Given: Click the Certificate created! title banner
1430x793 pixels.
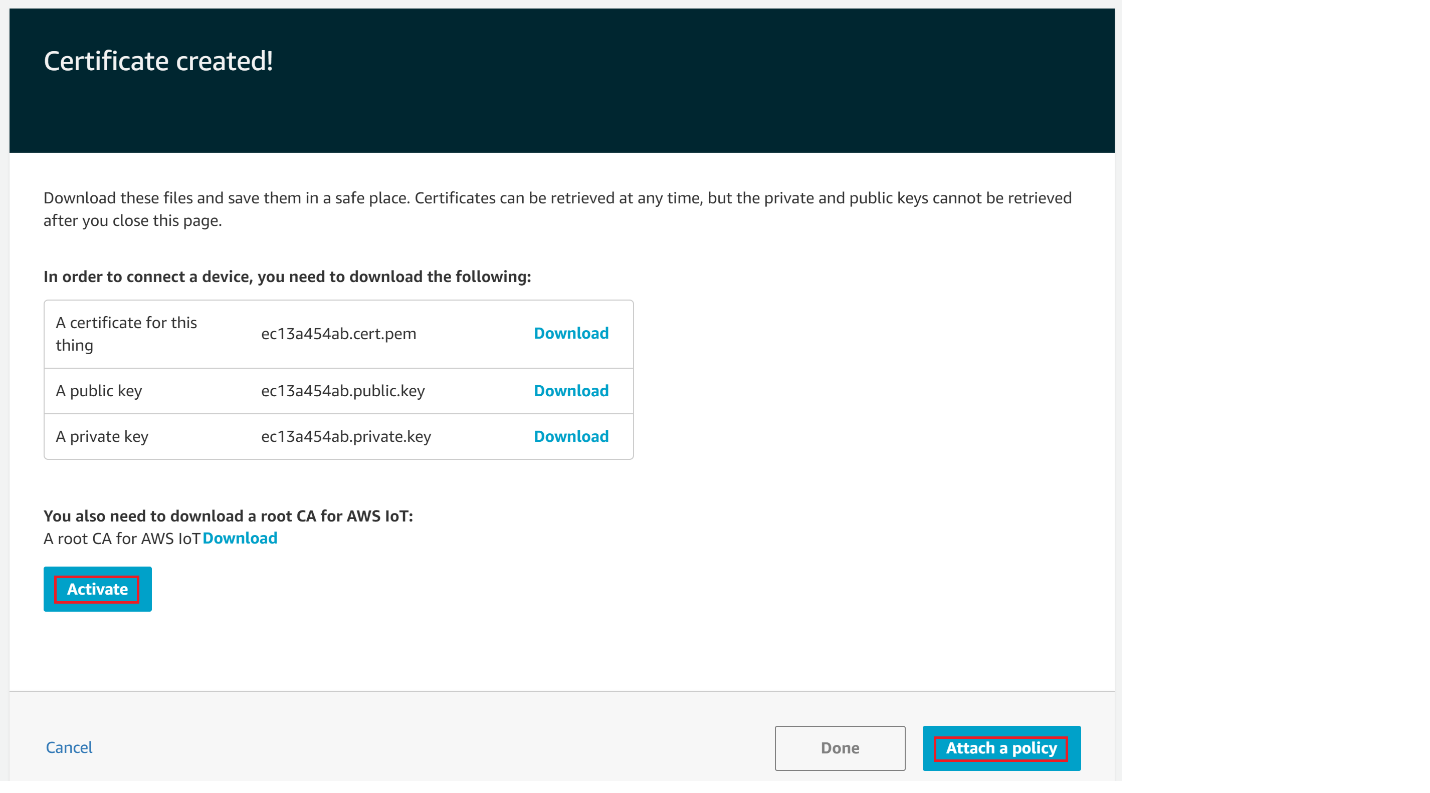Looking at the screenshot, I should [159, 61].
